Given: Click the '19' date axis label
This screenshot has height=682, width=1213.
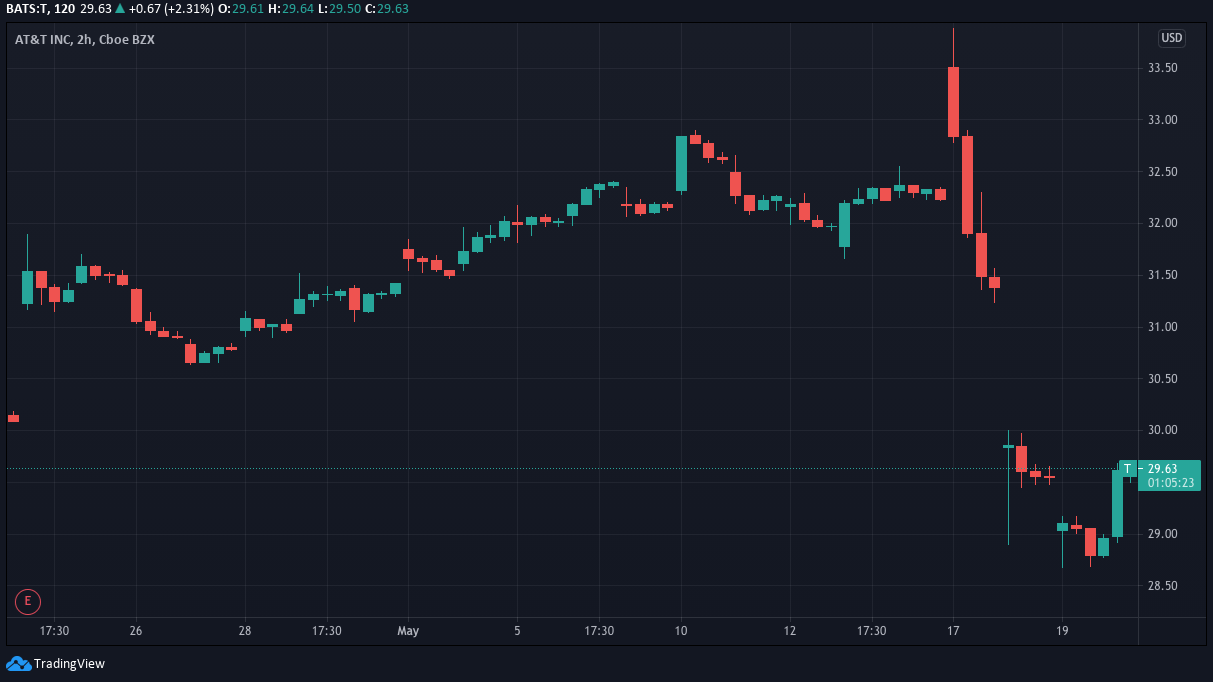Looking at the screenshot, I should (1062, 631).
